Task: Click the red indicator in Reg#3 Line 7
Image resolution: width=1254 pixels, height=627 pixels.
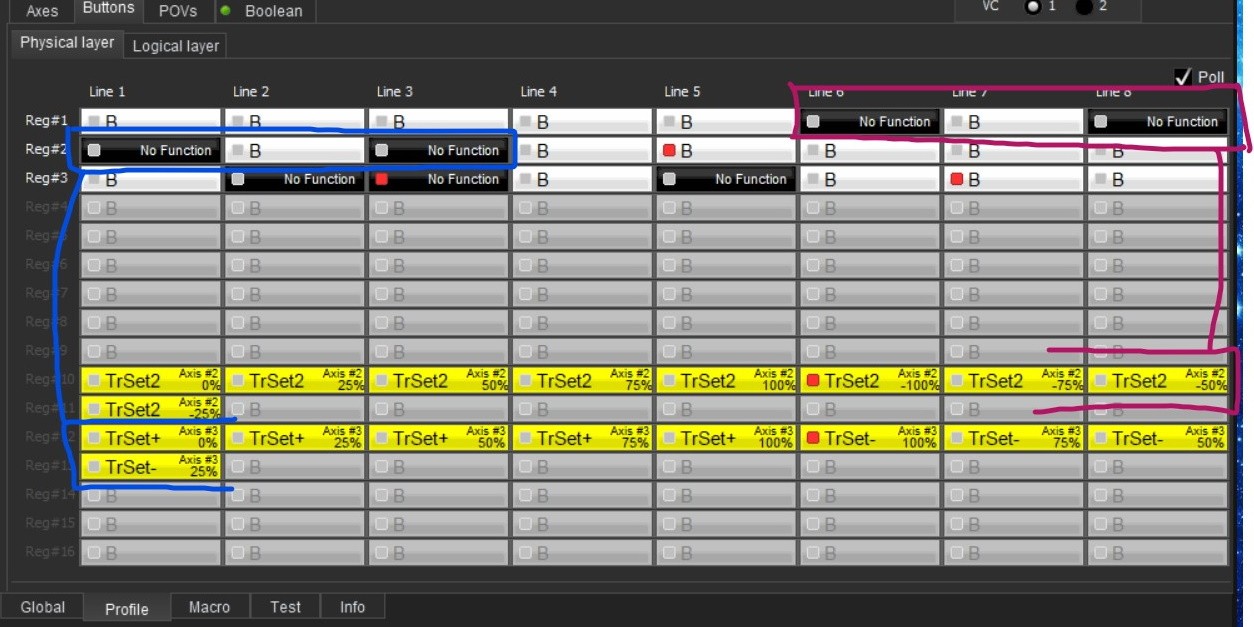Action: coord(957,180)
